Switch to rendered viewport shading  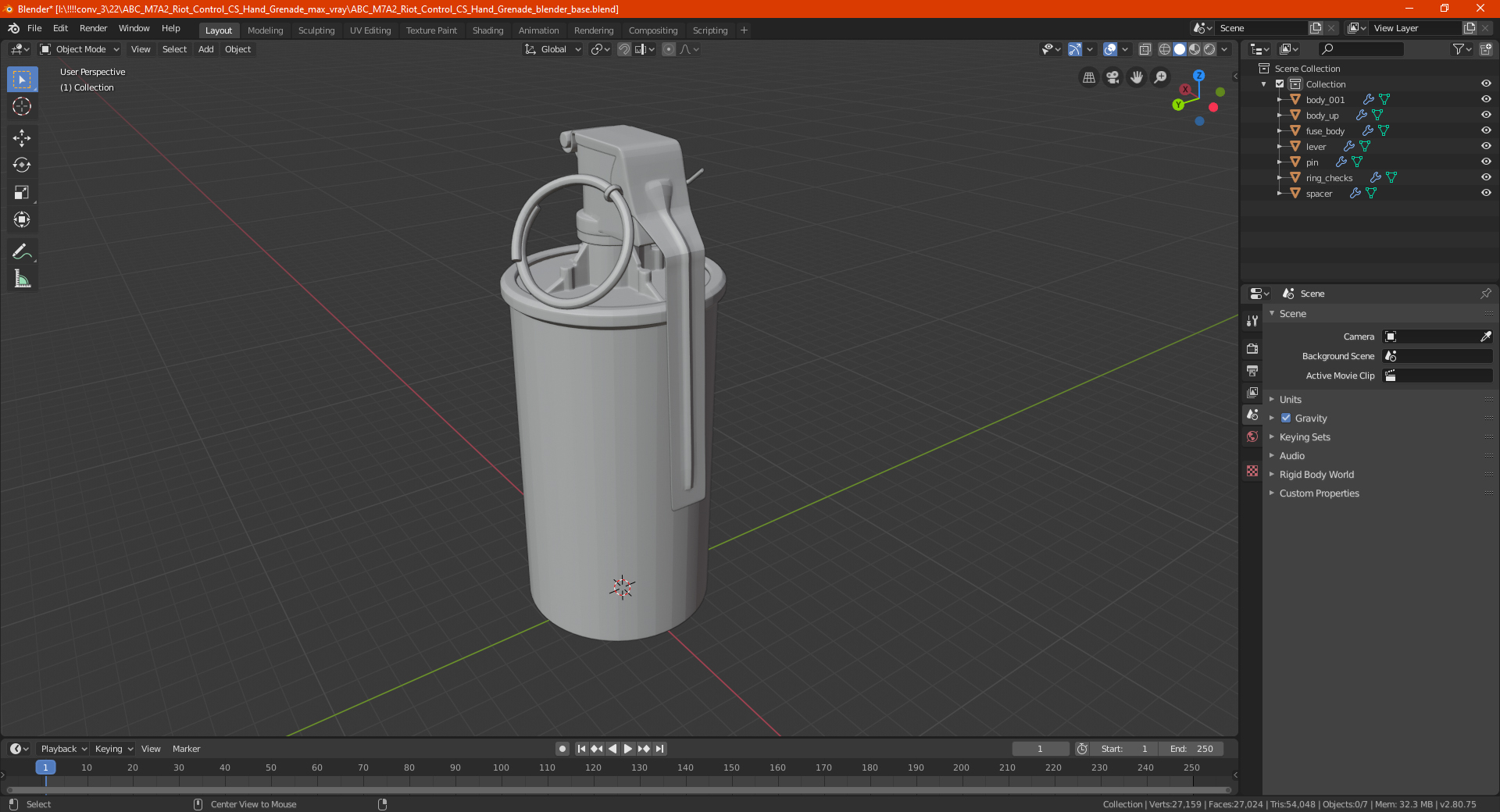tap(1209, 49)
